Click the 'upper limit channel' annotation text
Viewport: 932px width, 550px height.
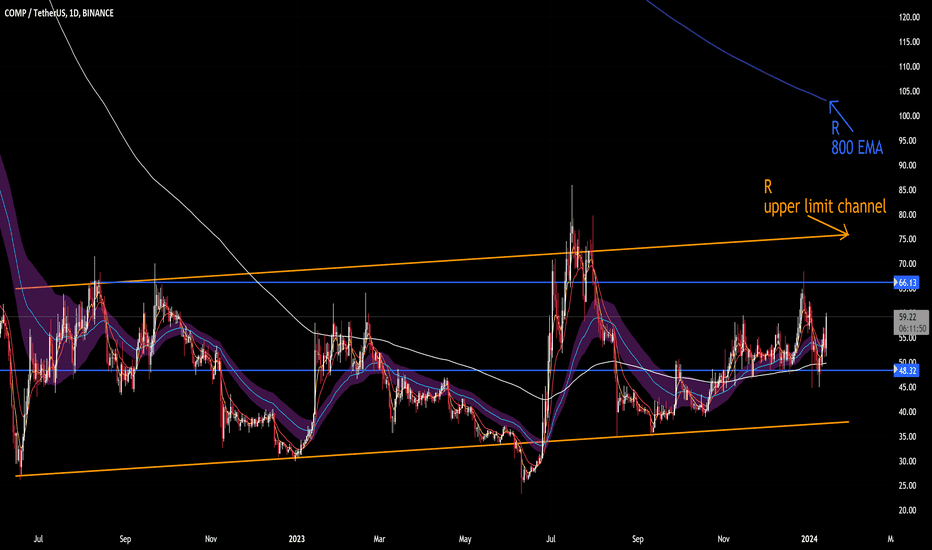[x=825, y=206]
